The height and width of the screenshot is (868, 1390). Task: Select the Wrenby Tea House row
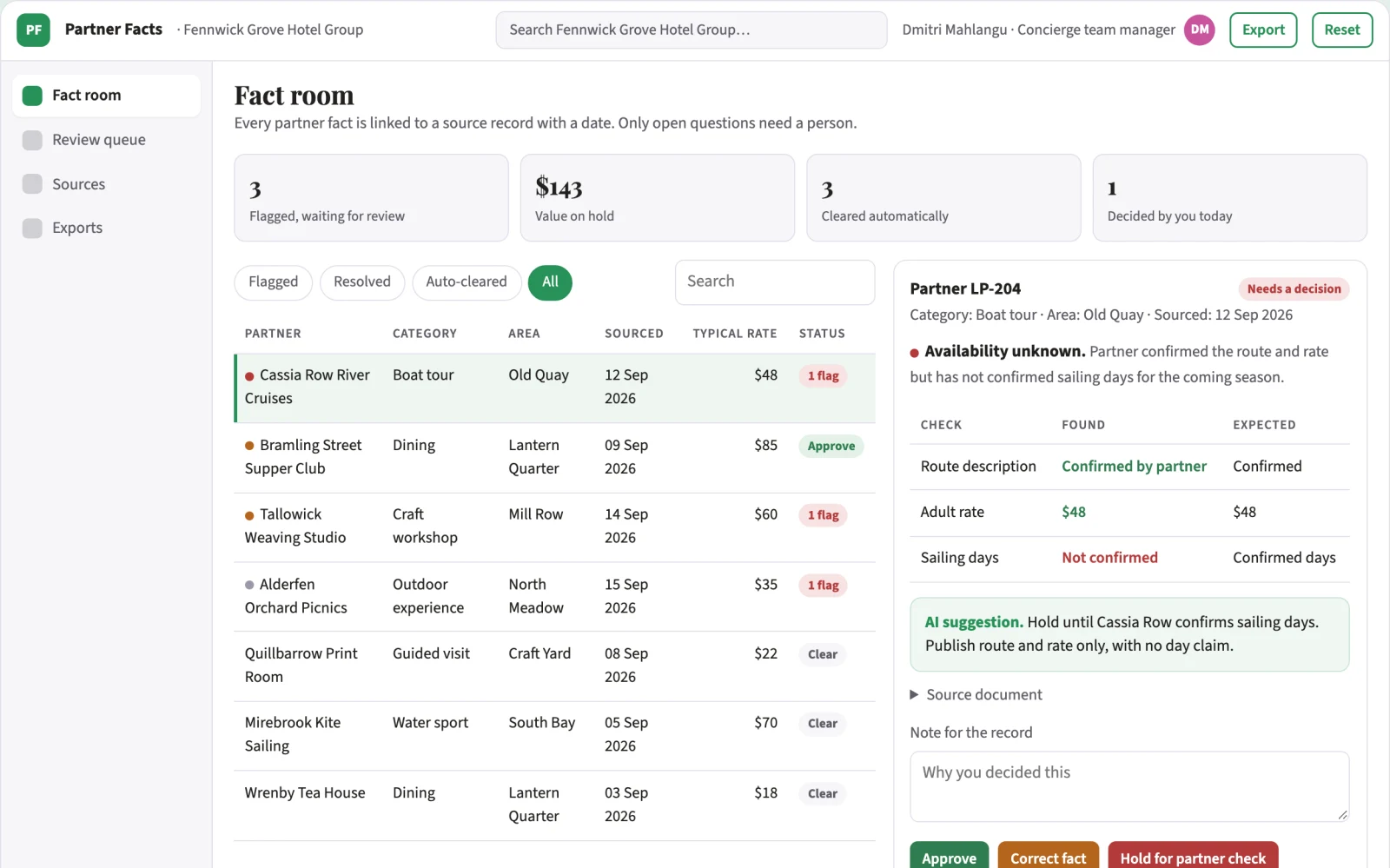(x=555, y=805)
